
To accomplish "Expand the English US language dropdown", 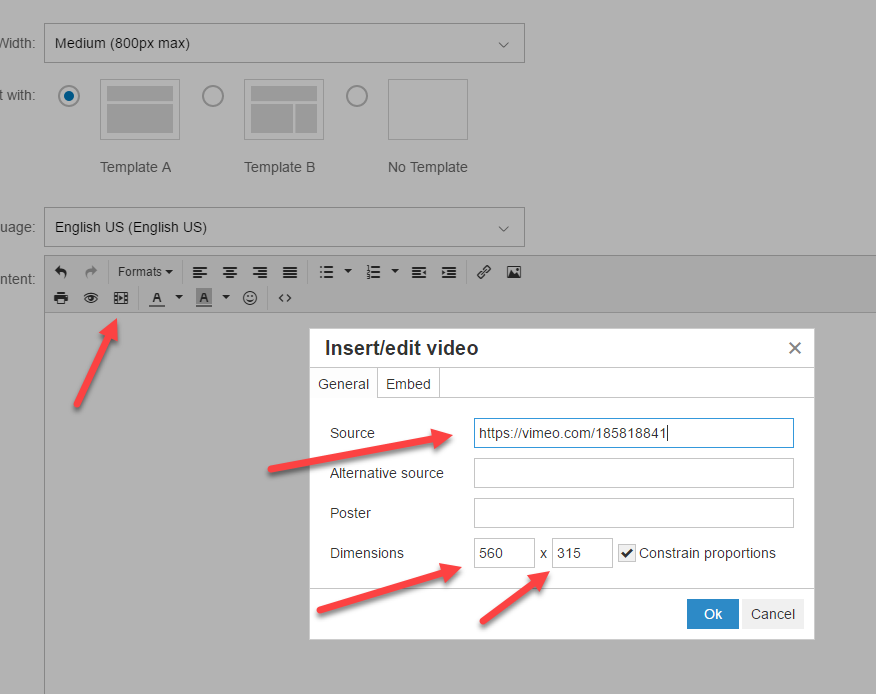I will 284,227.
